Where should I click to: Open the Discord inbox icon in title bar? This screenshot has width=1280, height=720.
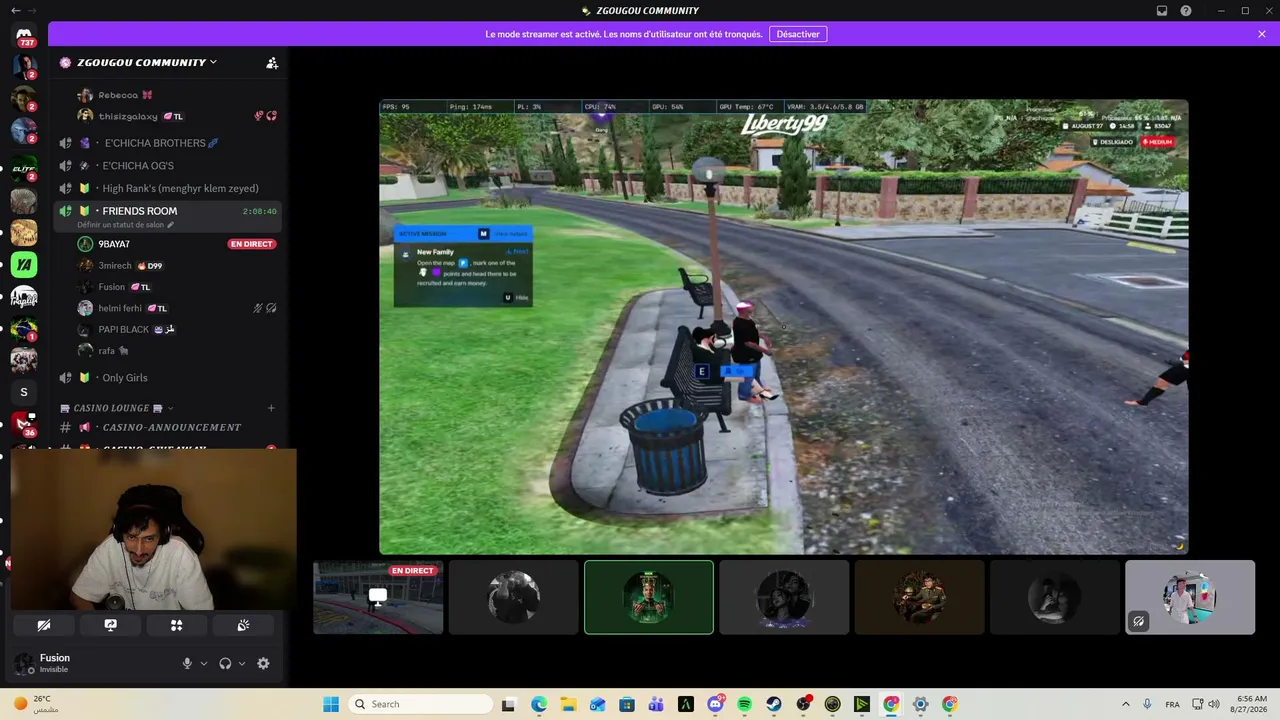[1162, 11]
